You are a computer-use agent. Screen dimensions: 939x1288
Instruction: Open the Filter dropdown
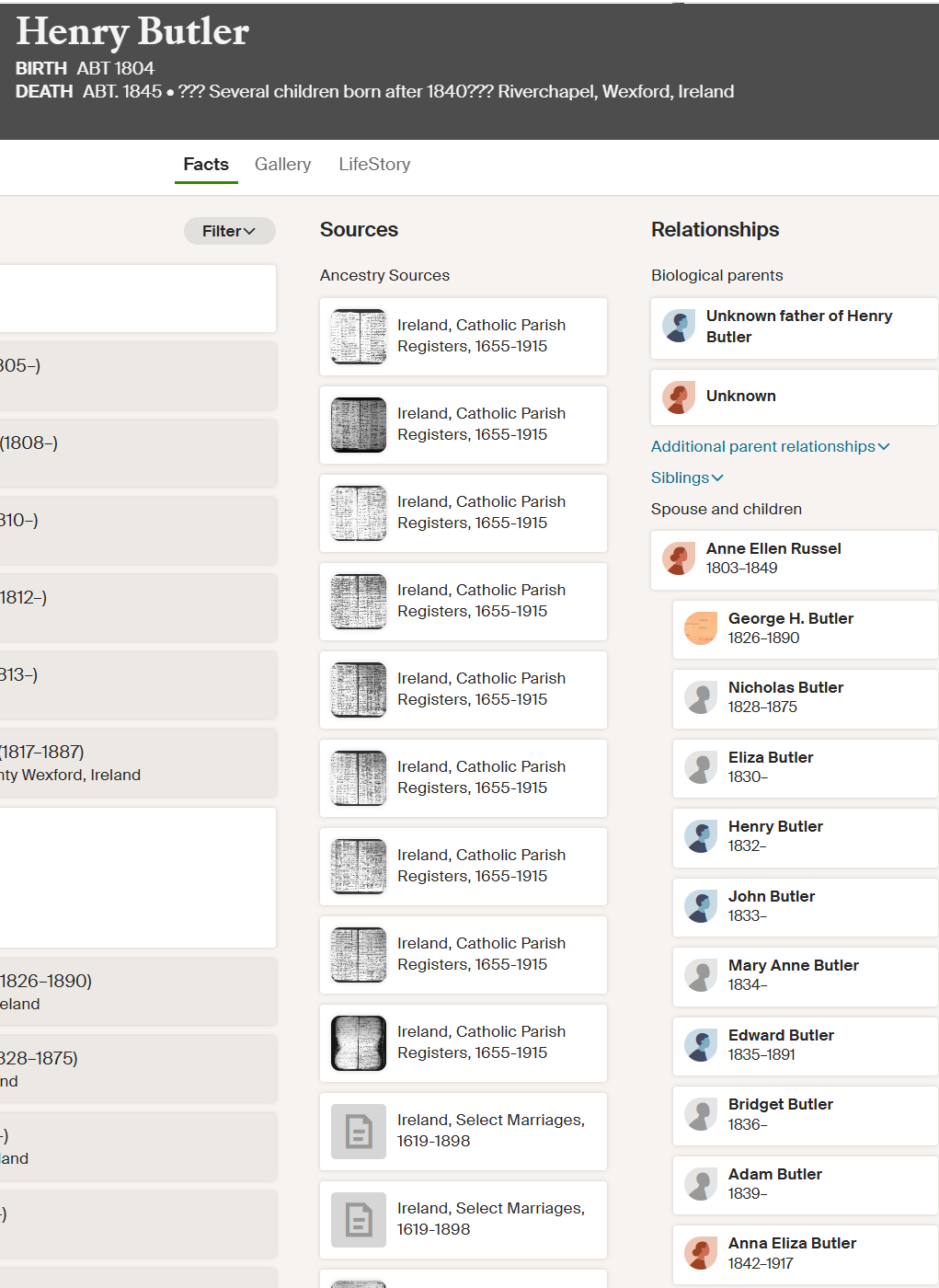coord(229,231)
